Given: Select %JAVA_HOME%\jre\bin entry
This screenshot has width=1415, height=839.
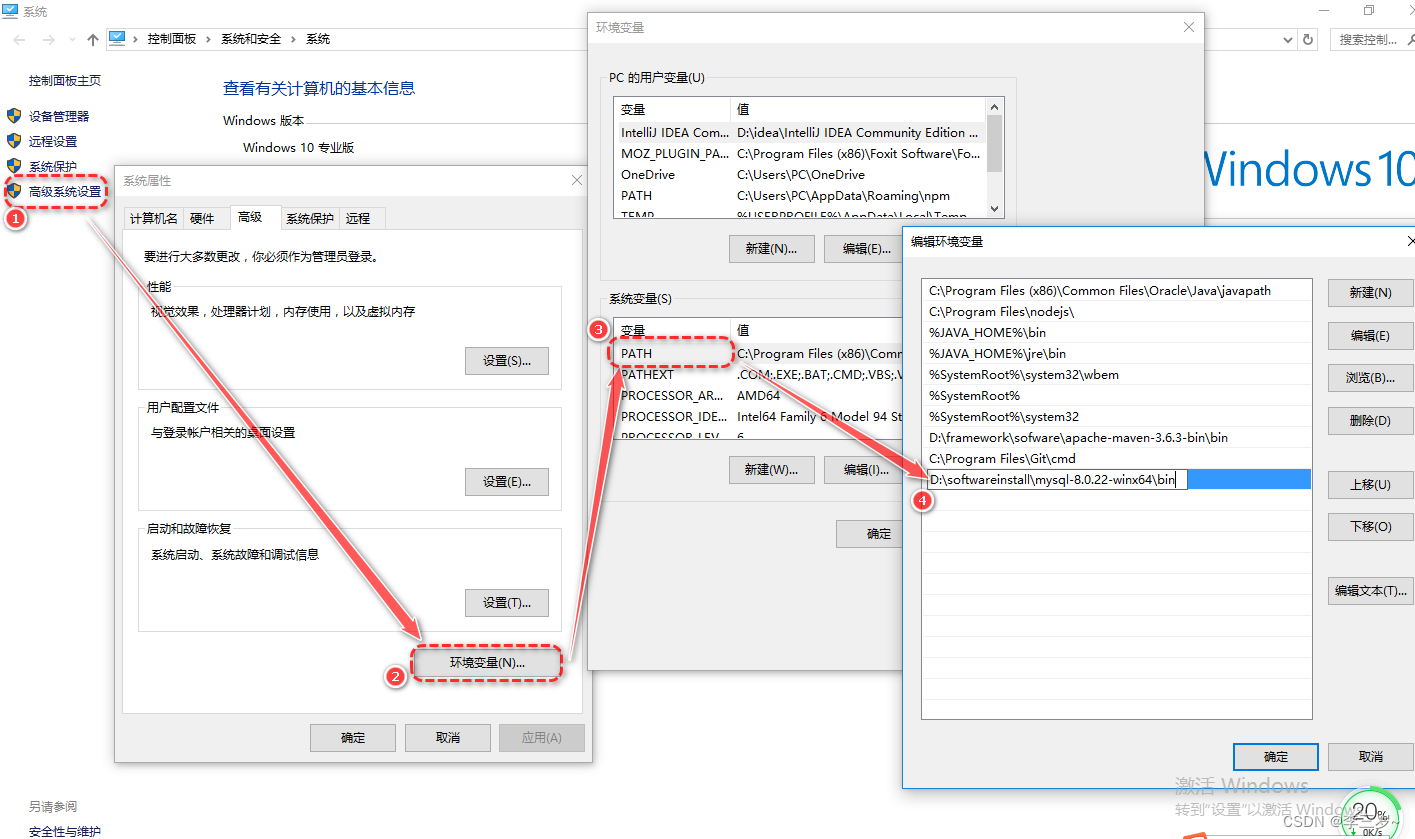Looking at the screenshot, I should [x=1116, y=353].
